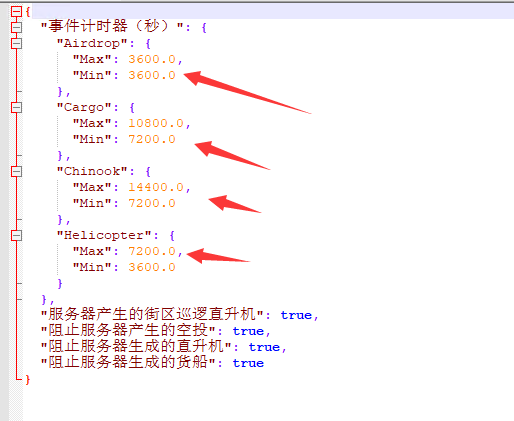The height and width of the screenshot is (421, 514).
Task: Collapse the 事件计时器 block fold marker
Action: pyautogui.click(x=16, y=27)
